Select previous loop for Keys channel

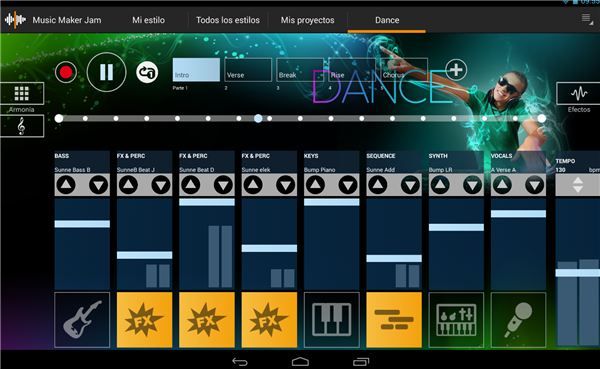[x=315, y=185]
